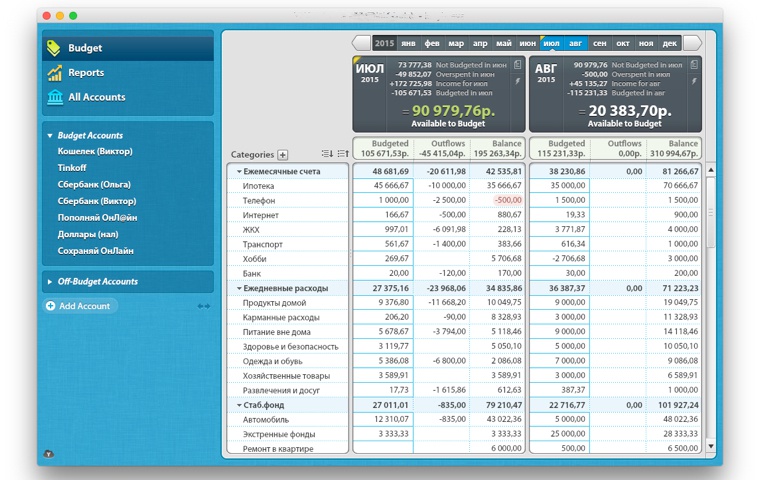The width and height of the screenshot is (760, 480).
Task: Collapse the Budget Accounts section
Action: click(x=50, y=136)
